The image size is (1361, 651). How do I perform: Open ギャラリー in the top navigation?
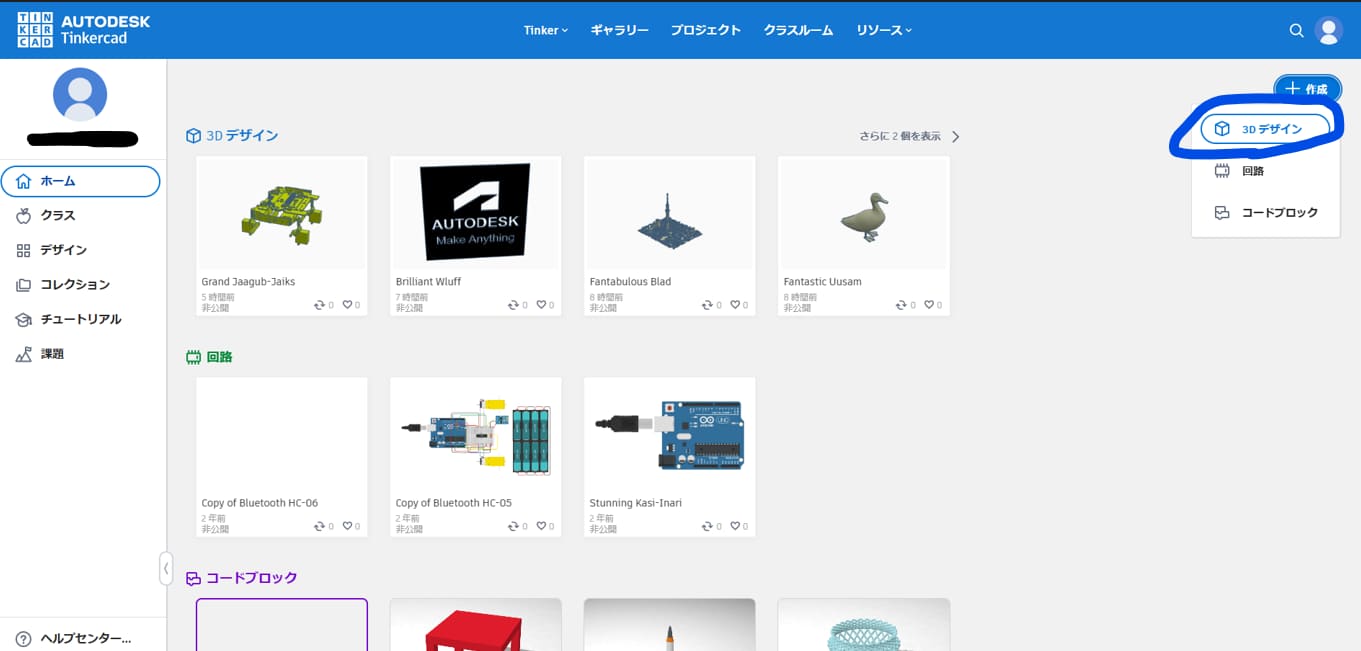pos(619,30)
